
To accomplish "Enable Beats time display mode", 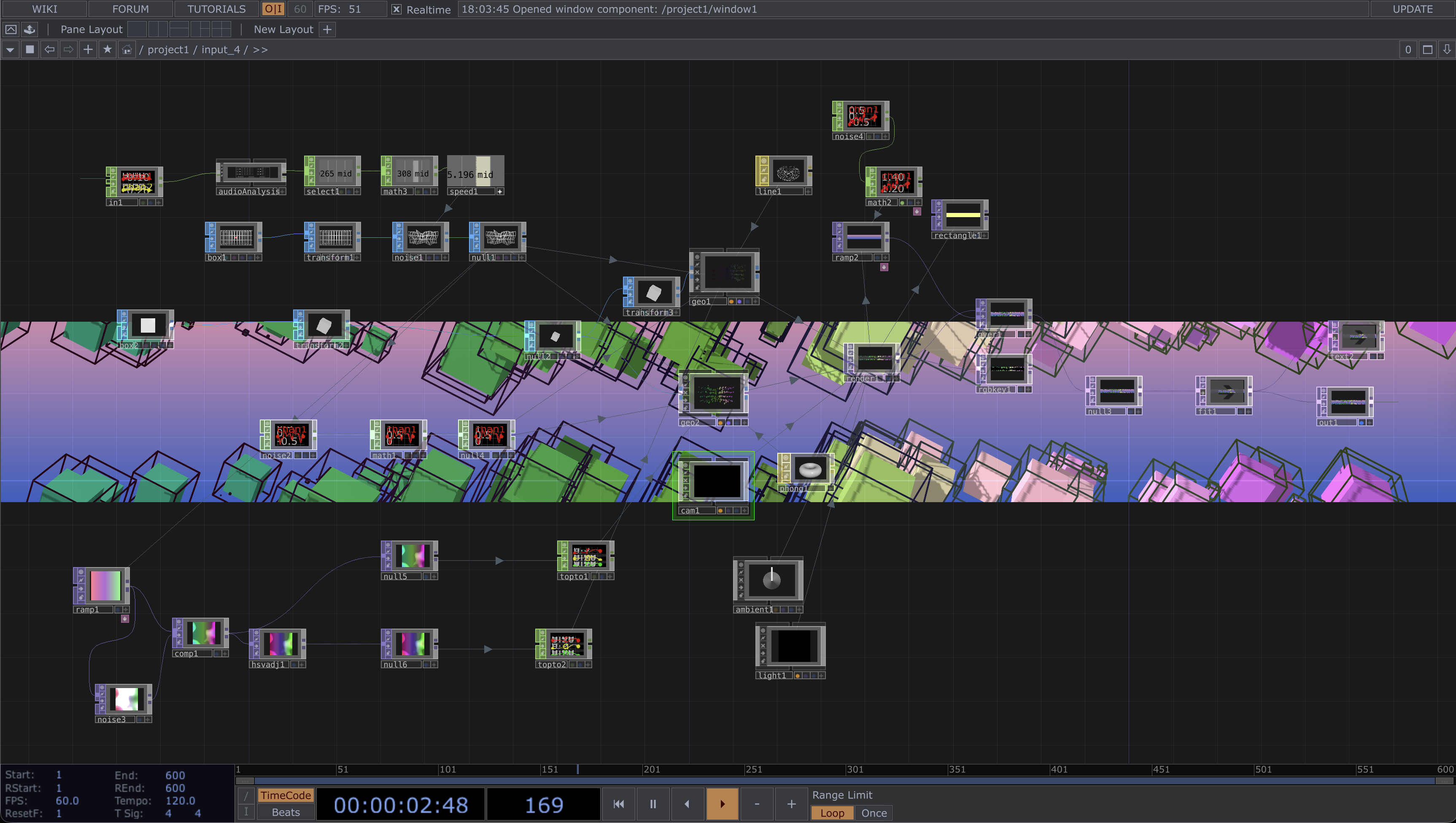I will pyautogui.click(x=286, y=812).
